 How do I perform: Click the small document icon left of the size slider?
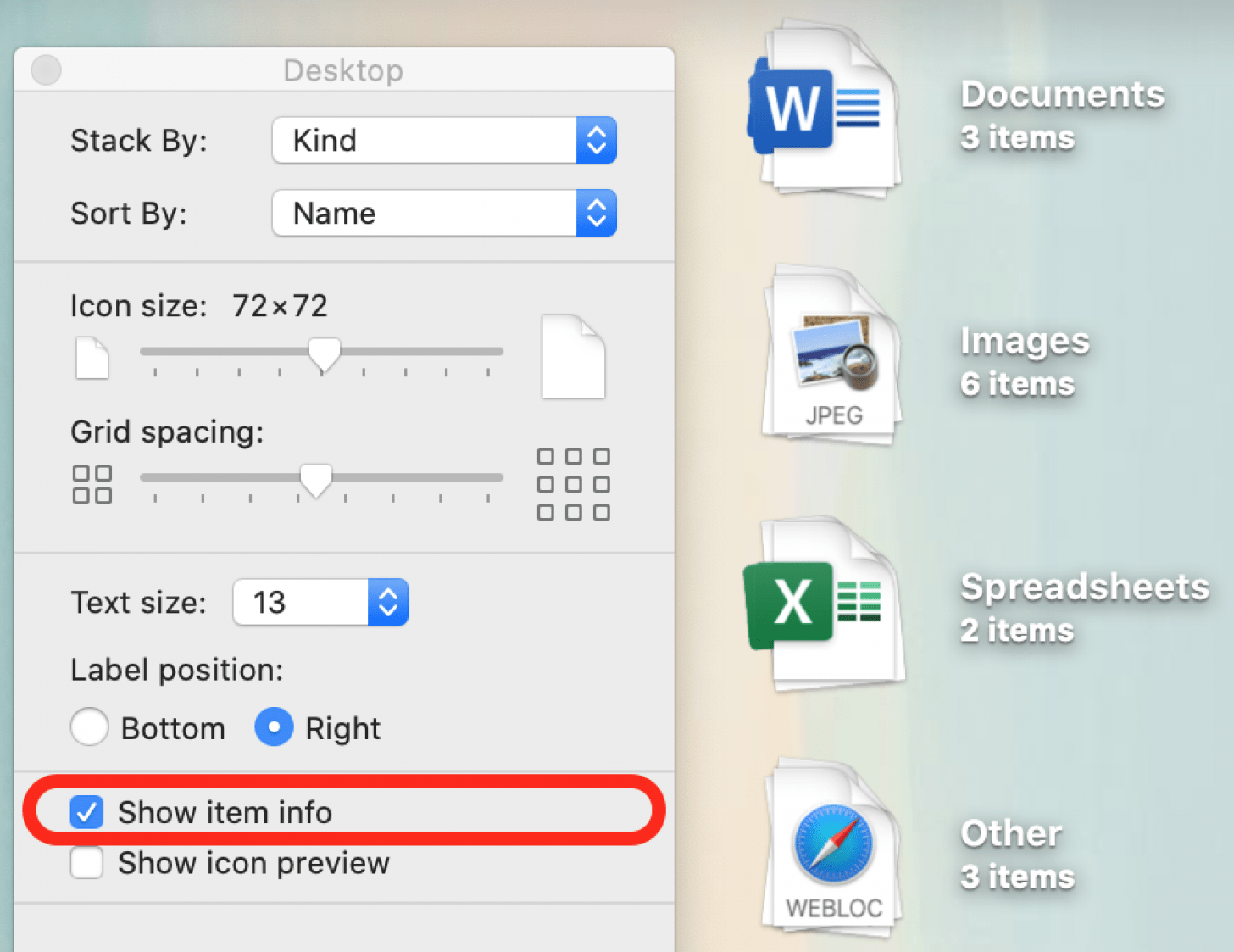[x=92, y=359]
